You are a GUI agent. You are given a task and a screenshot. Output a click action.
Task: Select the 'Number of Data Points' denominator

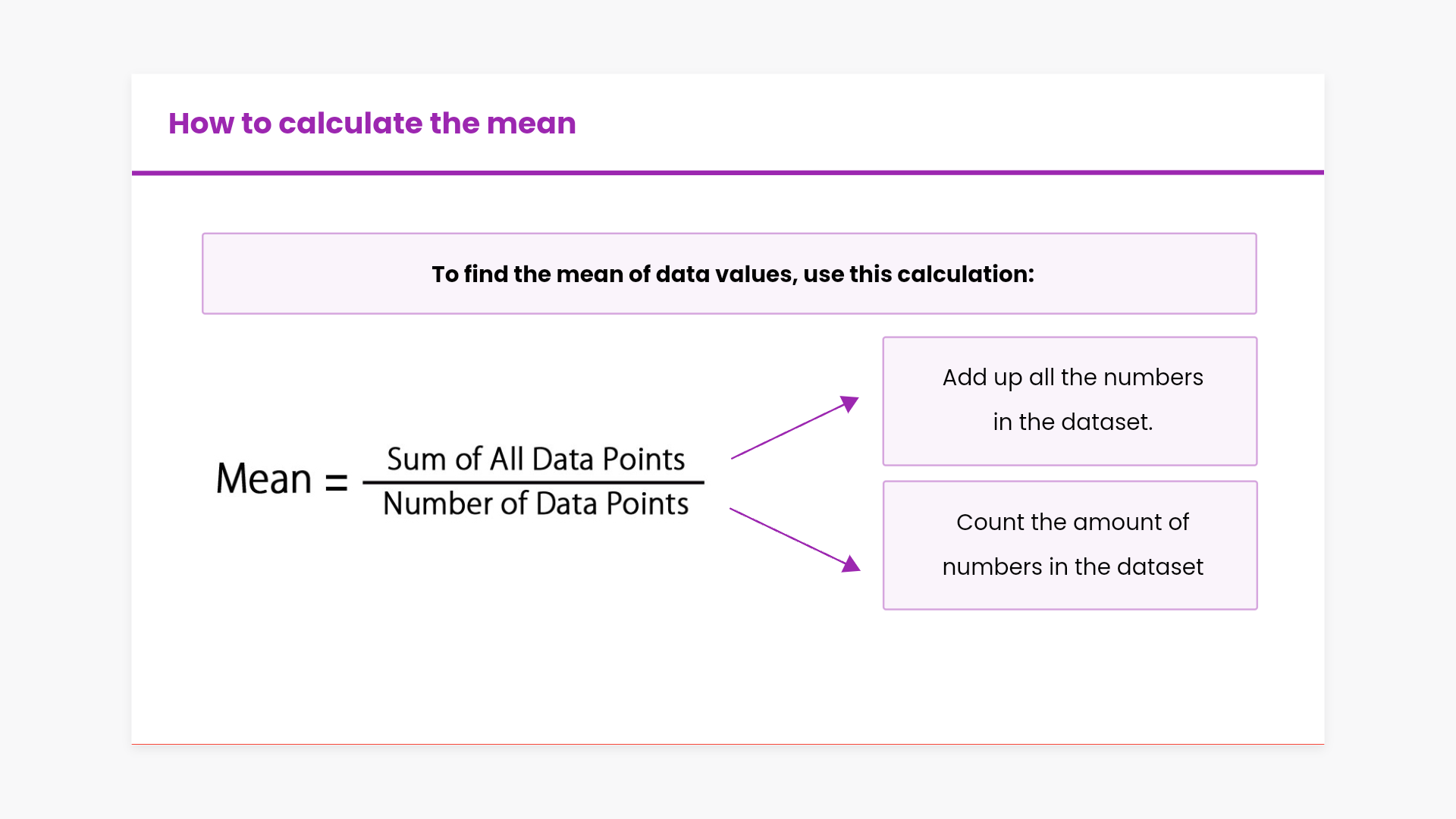535,504
